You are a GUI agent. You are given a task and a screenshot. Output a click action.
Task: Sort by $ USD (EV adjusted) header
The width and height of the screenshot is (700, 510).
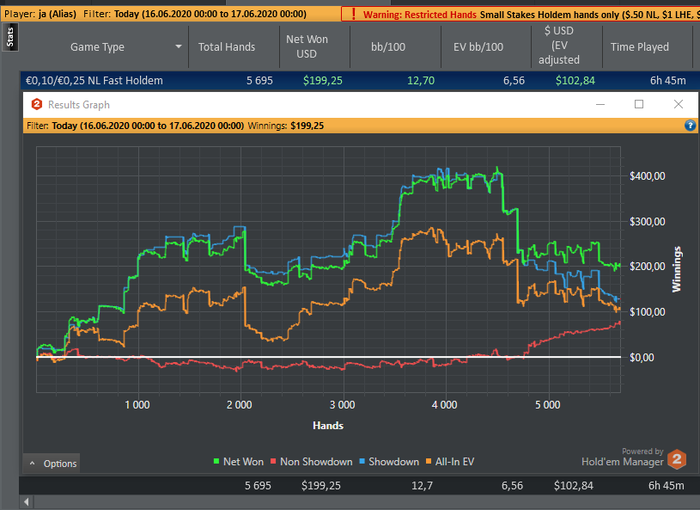coord(559,46)
